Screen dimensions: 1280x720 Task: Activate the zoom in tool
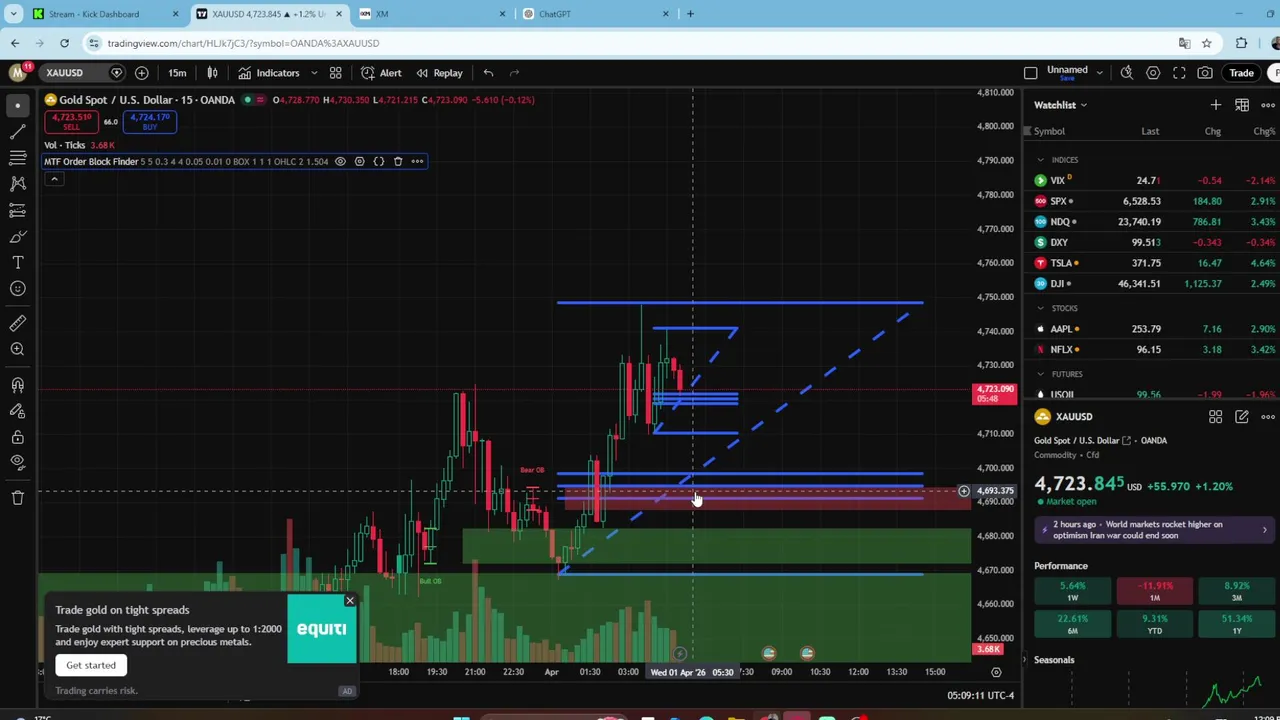[17, 349]
